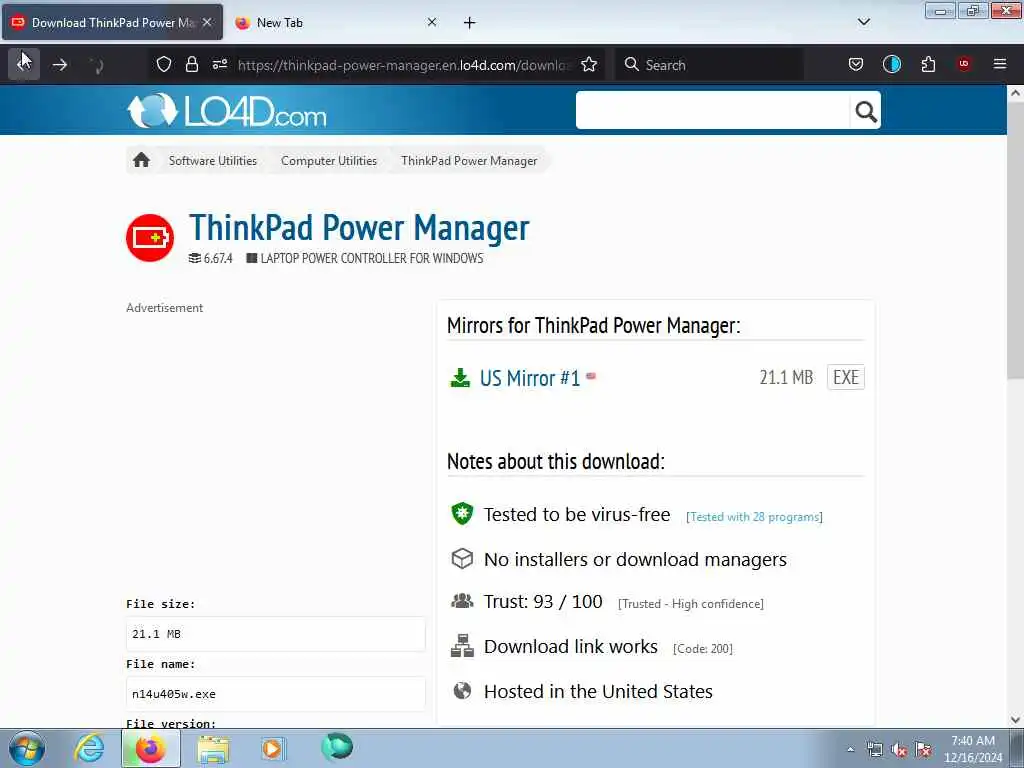
Task: Switch to the Download ThinkPad Power Manager tab
Action: pyautogui.click(x=112, y=22)
